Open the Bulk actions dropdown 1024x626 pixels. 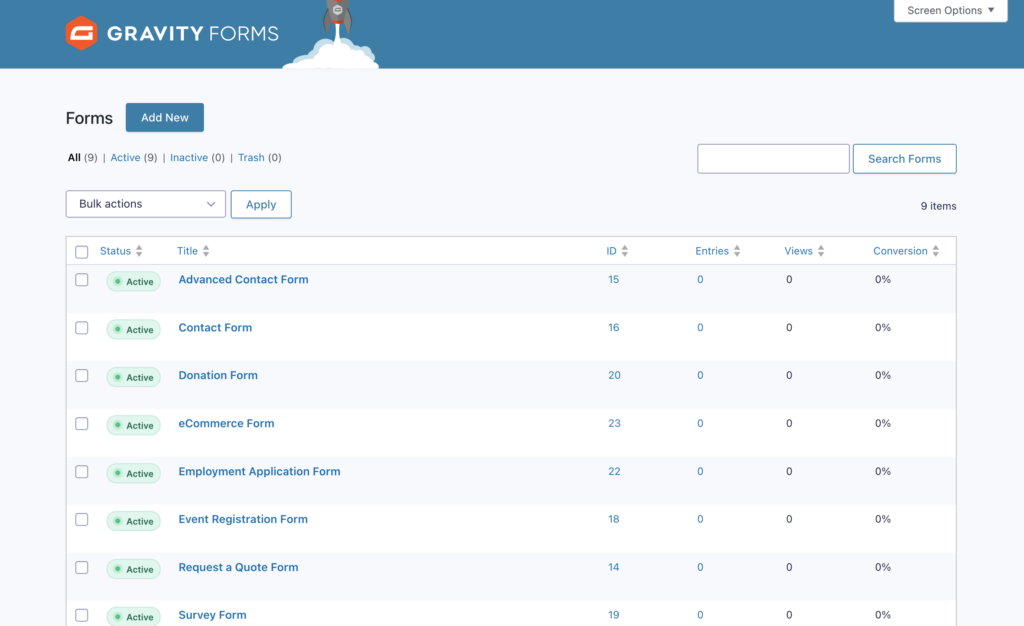pos(146,204)
